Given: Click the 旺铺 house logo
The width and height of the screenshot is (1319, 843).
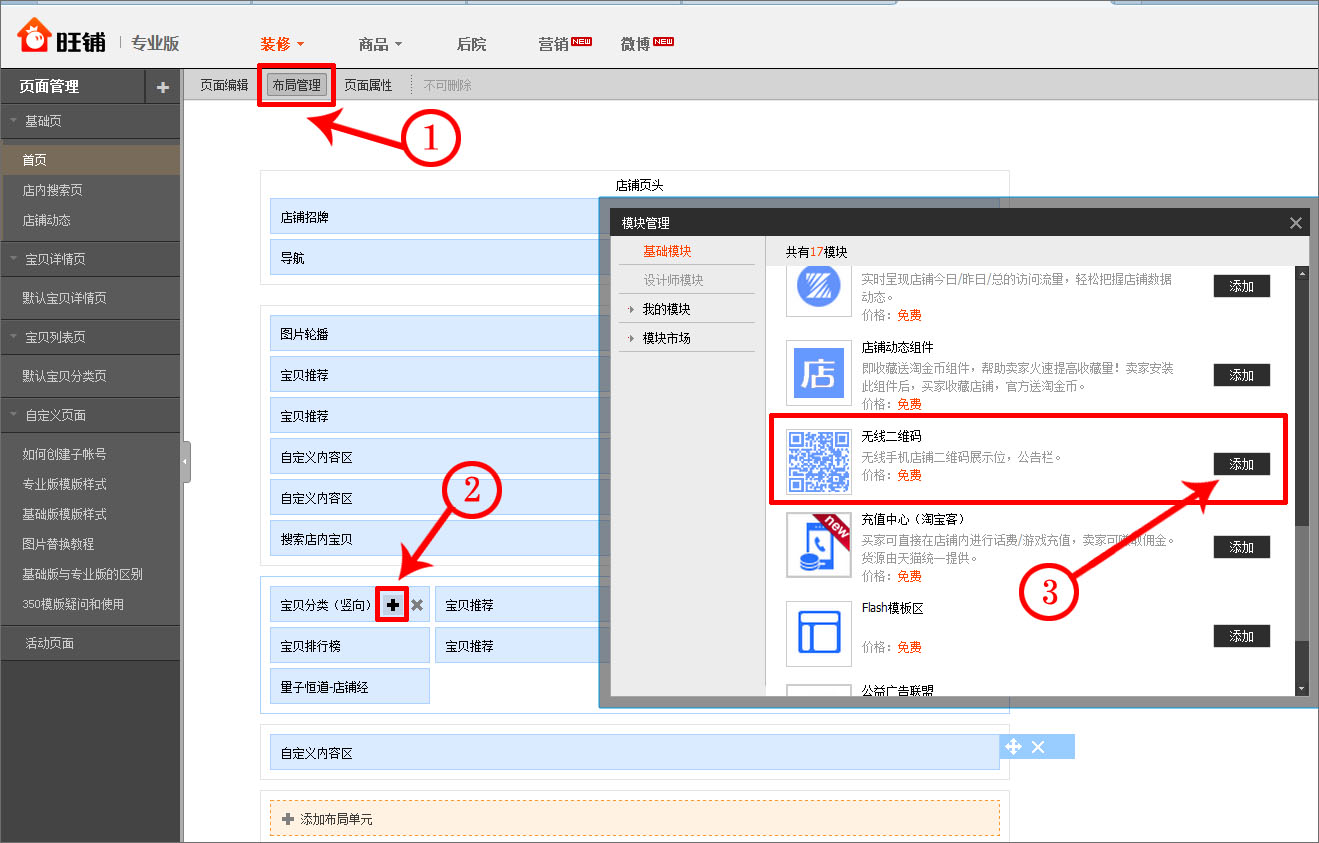Looking at the screenshot, I should coord(34,36).
